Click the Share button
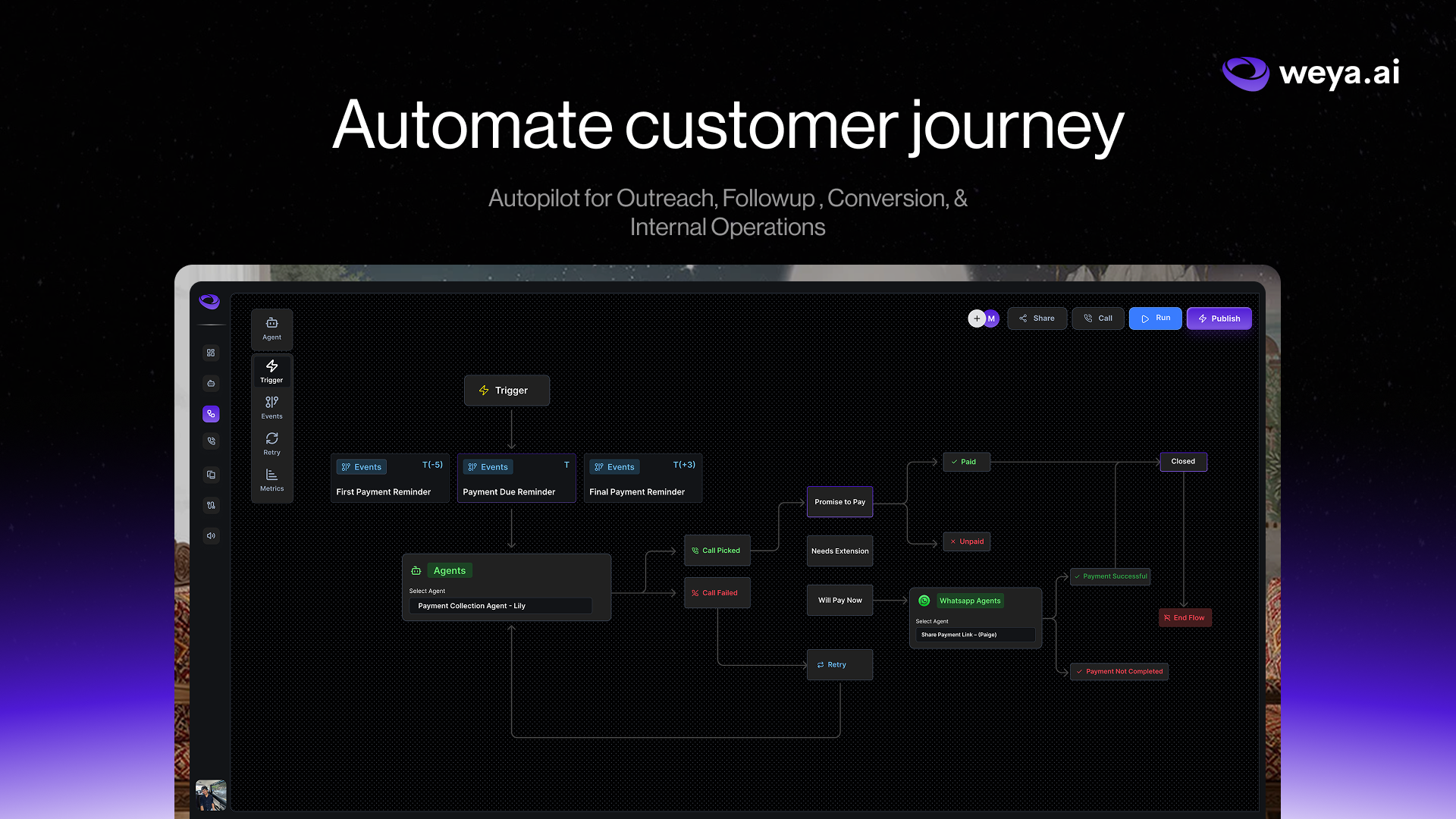This screenshot has height=819, width=1456. [1037, 318]
